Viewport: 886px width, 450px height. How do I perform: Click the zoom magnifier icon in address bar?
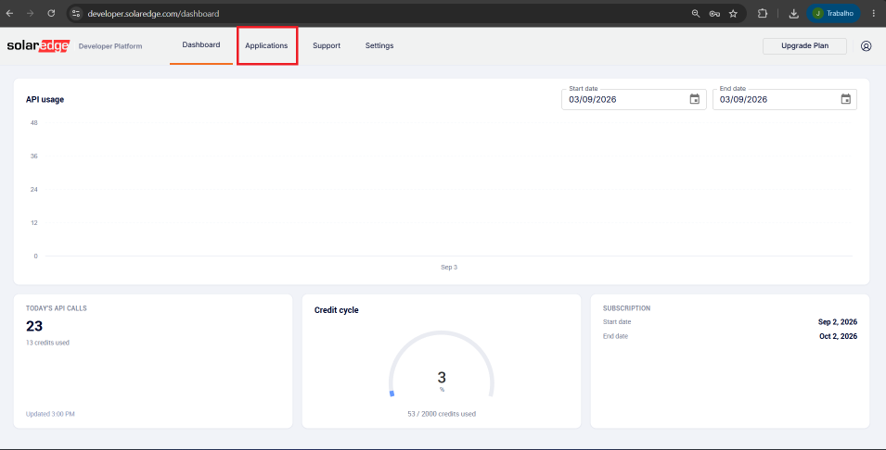tap(696, 14)
